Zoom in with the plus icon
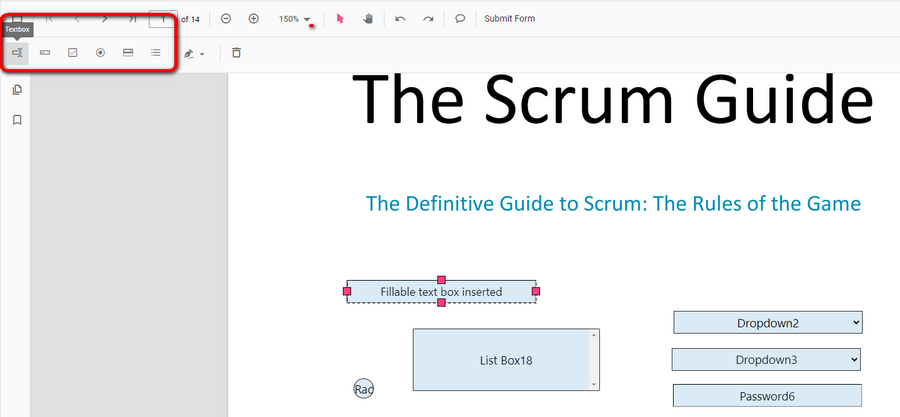900x417 pixels. 253,18
